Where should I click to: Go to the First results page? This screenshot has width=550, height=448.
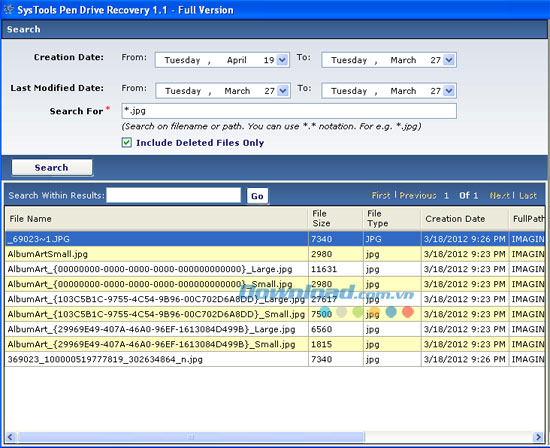pyautogui.click(x=381, y=195)
